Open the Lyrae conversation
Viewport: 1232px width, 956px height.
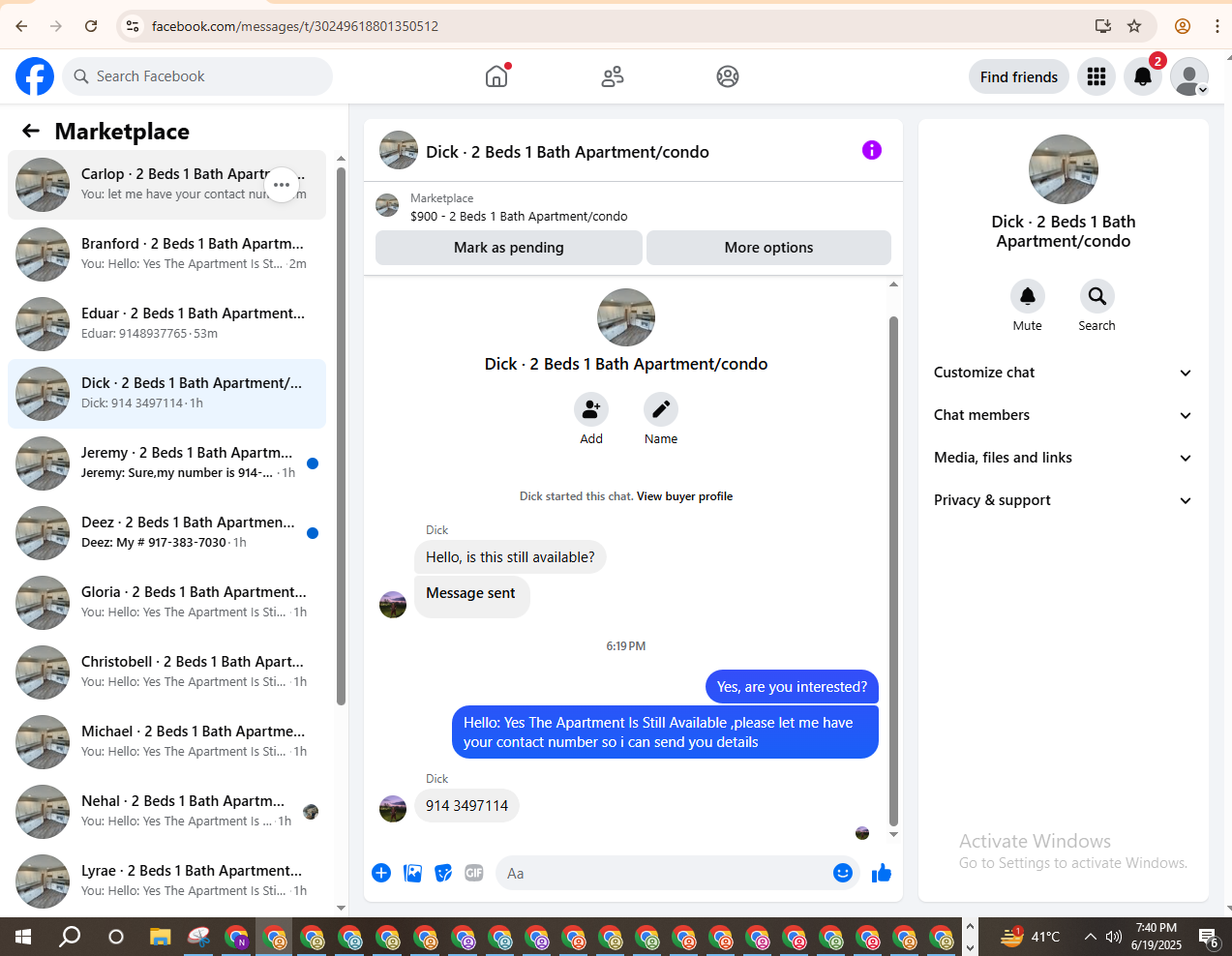click(x=166, y=881)
